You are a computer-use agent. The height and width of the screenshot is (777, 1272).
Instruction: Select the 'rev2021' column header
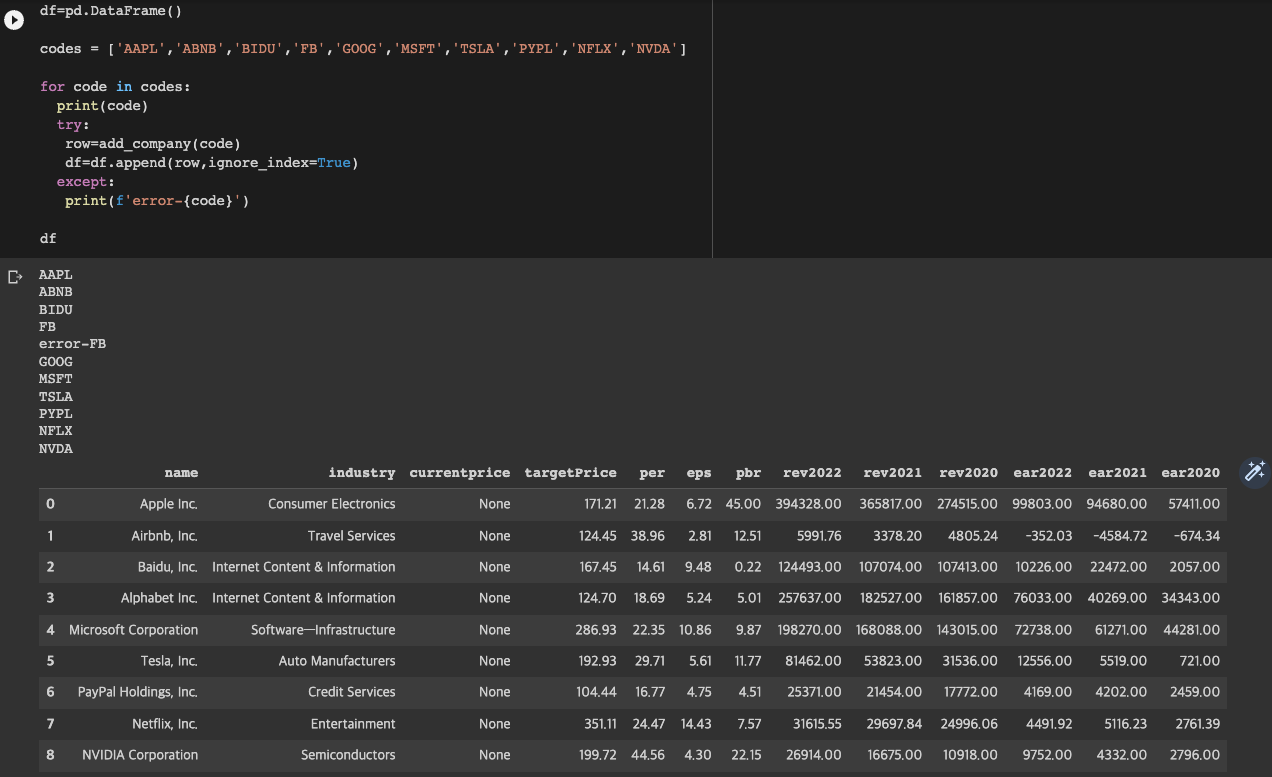892,473
